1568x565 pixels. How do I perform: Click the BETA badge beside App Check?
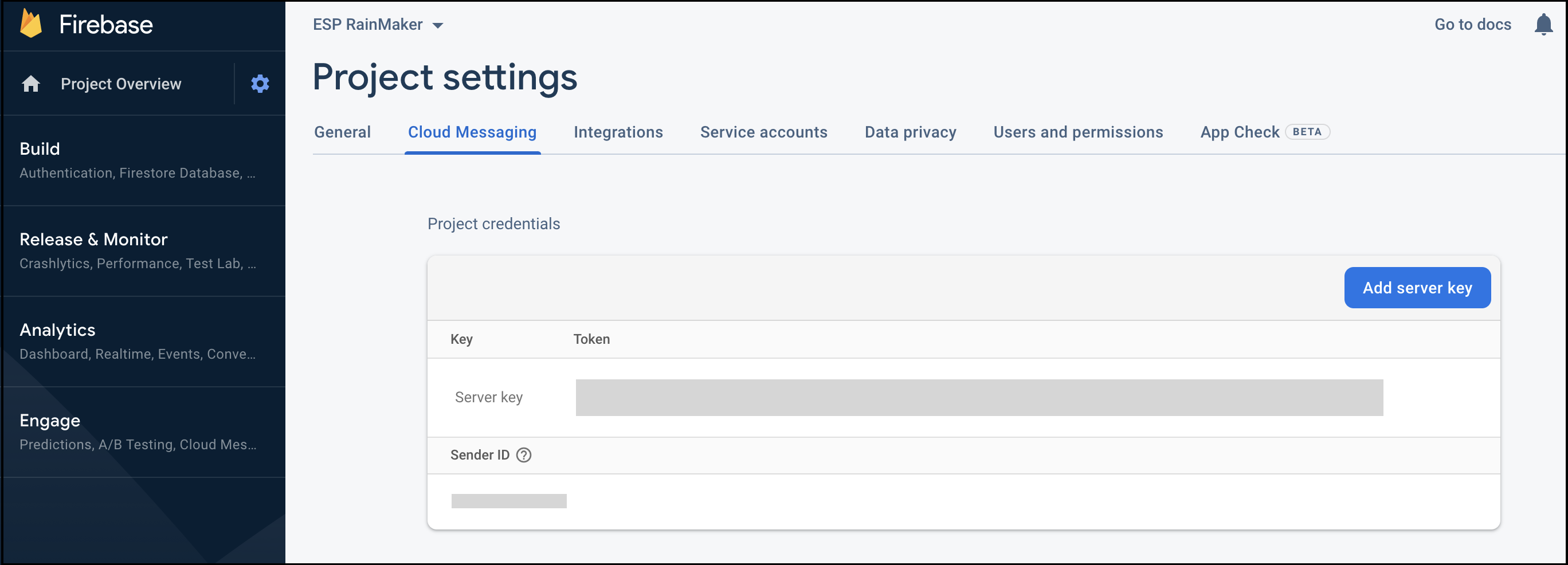1307,132
